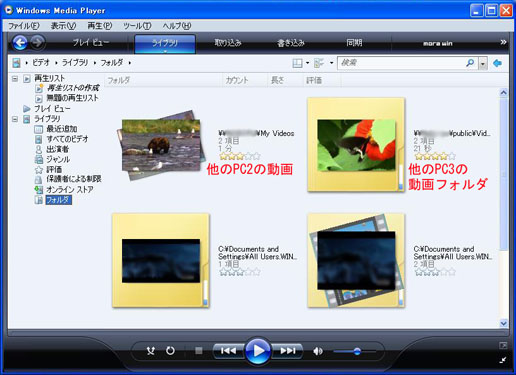Click the volume slider
The image size is (516, 375).
click(355, 351)
